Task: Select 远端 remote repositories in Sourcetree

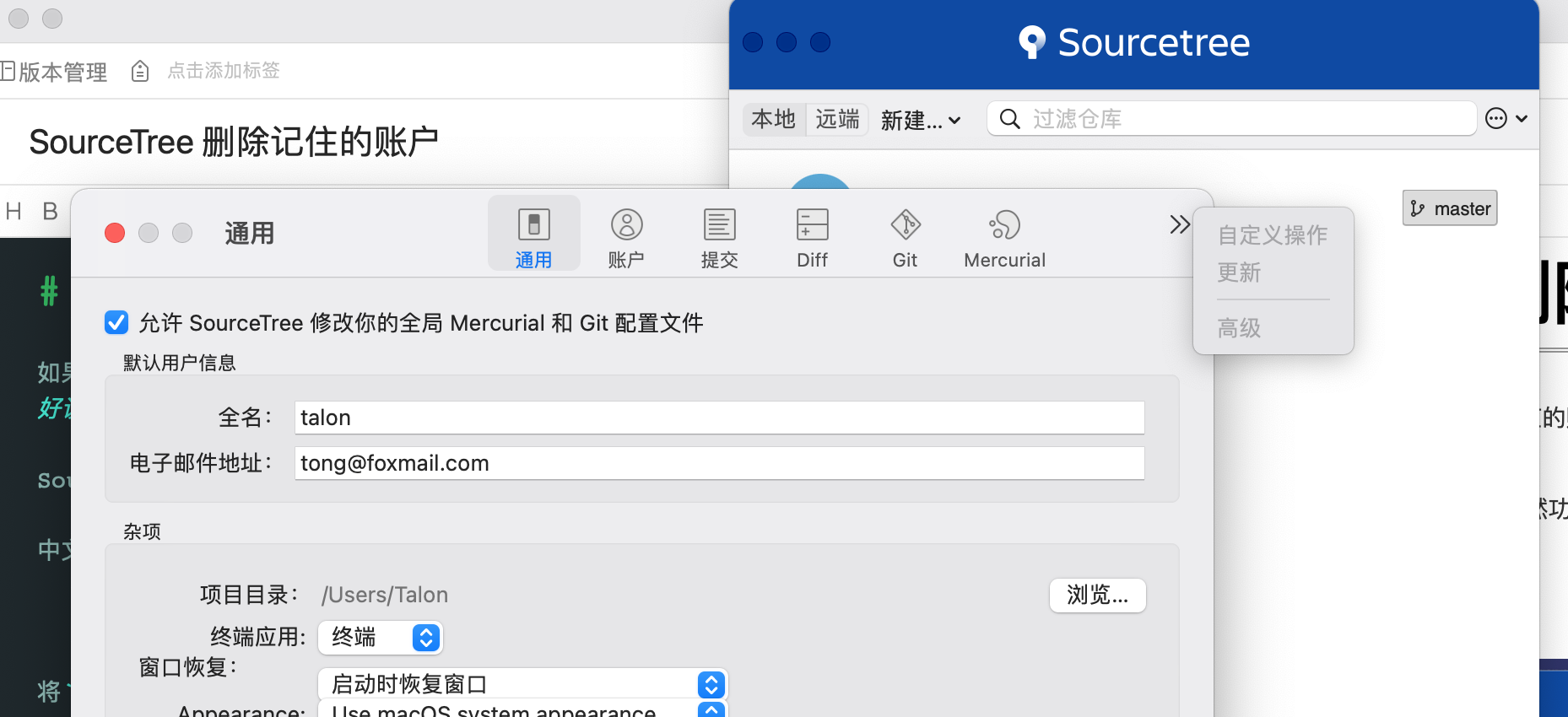Action: point(837,119)
